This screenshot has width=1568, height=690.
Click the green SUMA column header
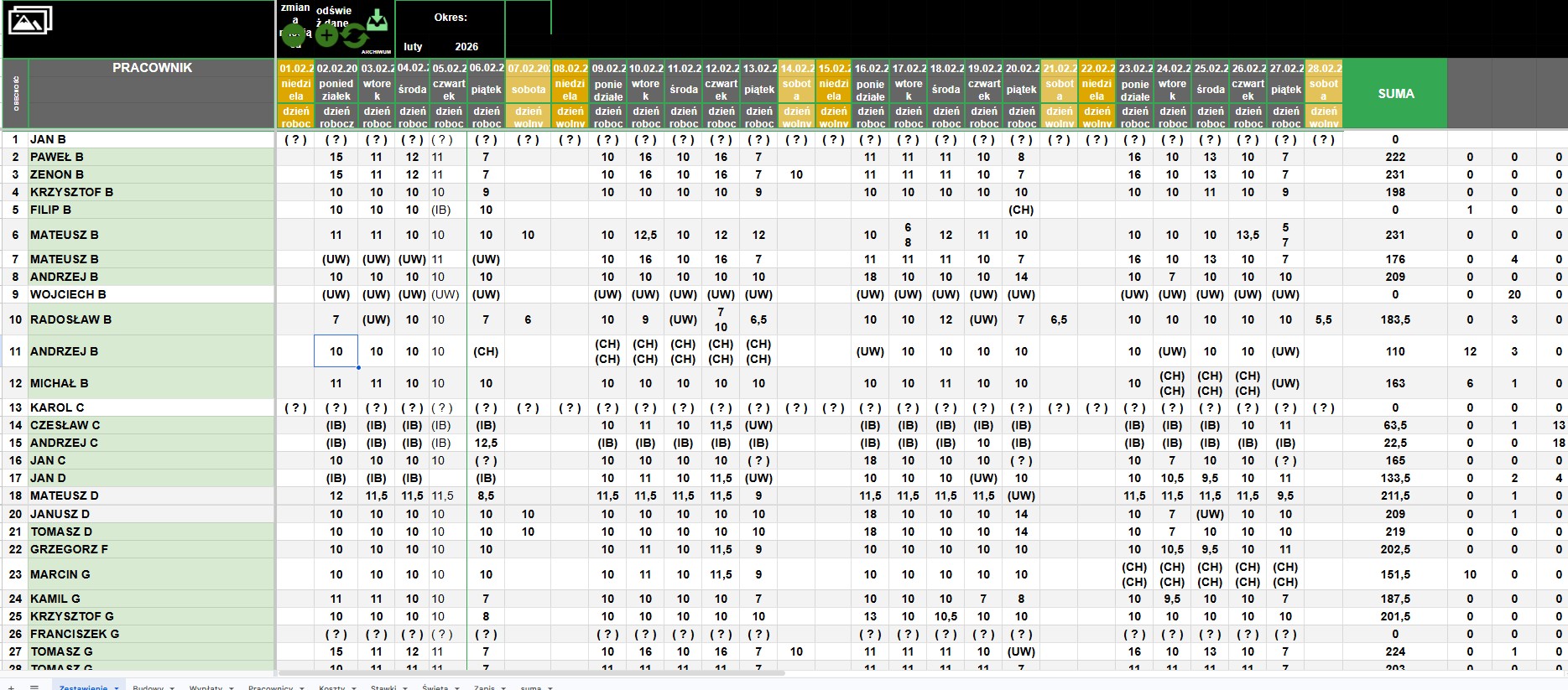[1395, 94]
